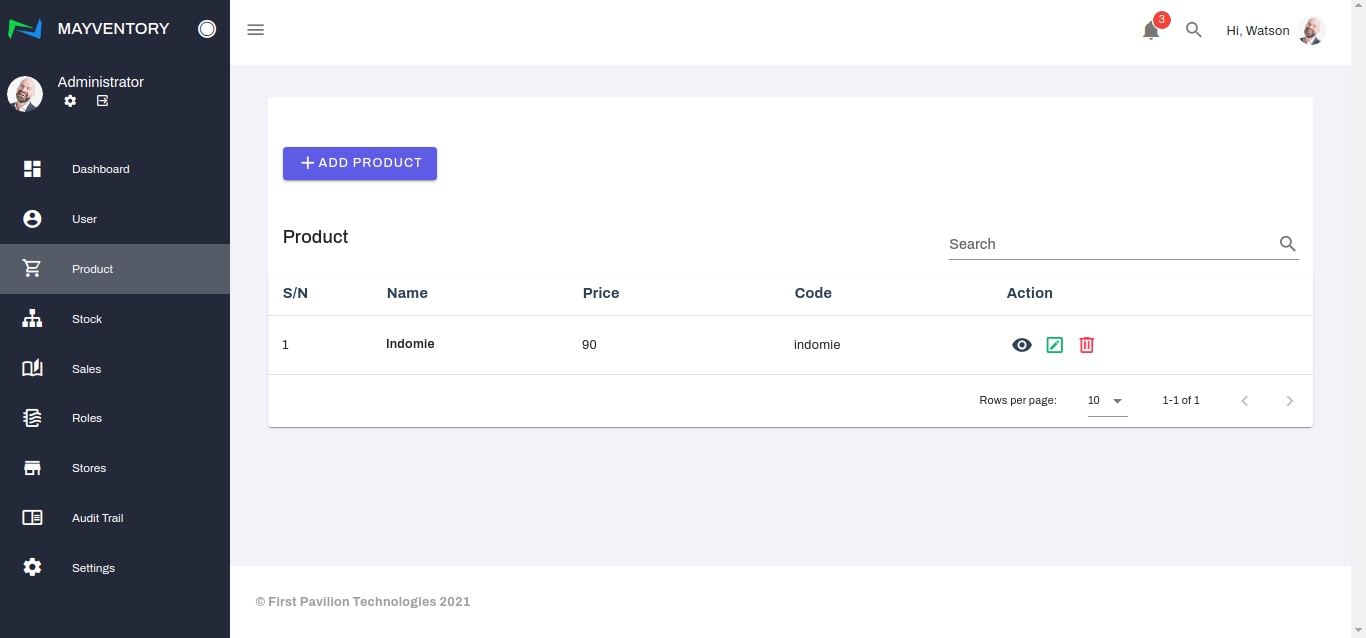
Task: Click into the product Search field
Action: coord(1108,244)
